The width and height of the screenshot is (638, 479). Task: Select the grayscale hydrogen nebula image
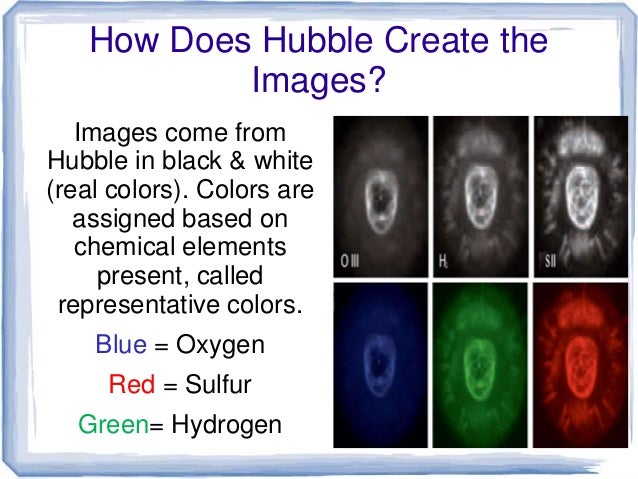(x=481, y=197)
